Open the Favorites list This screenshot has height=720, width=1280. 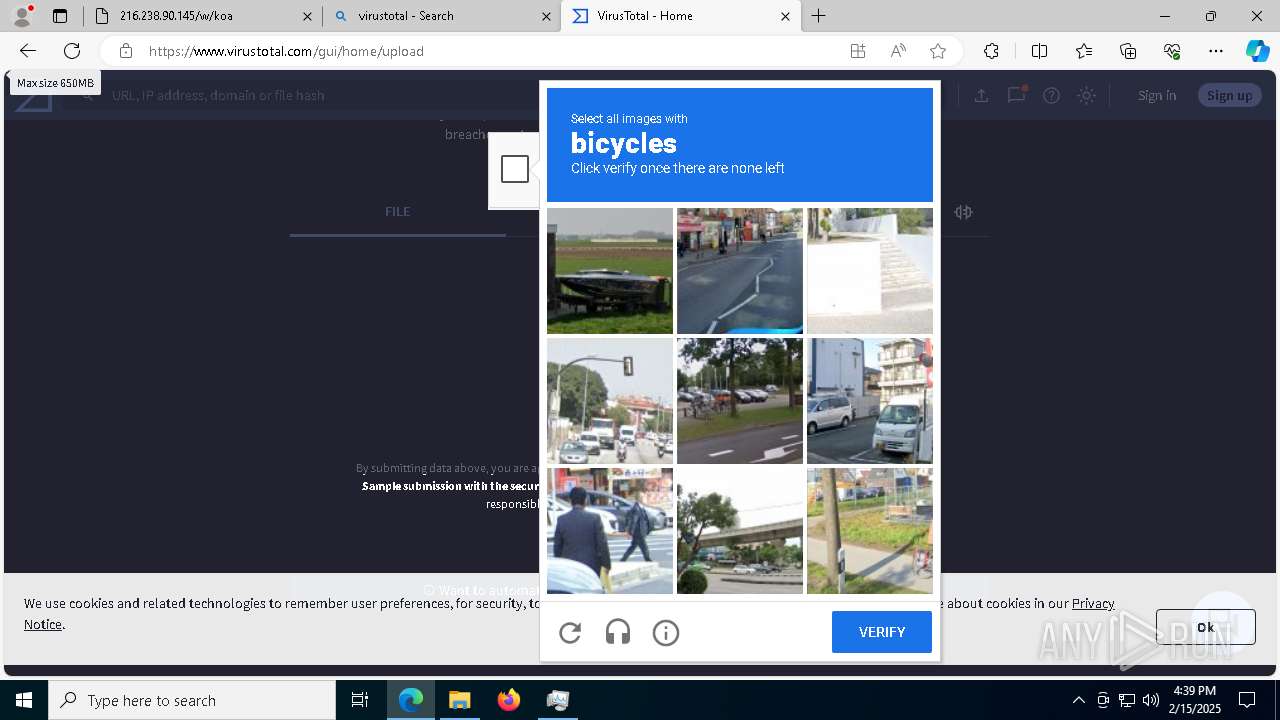pyautogui.click(x=1084, y=51)
